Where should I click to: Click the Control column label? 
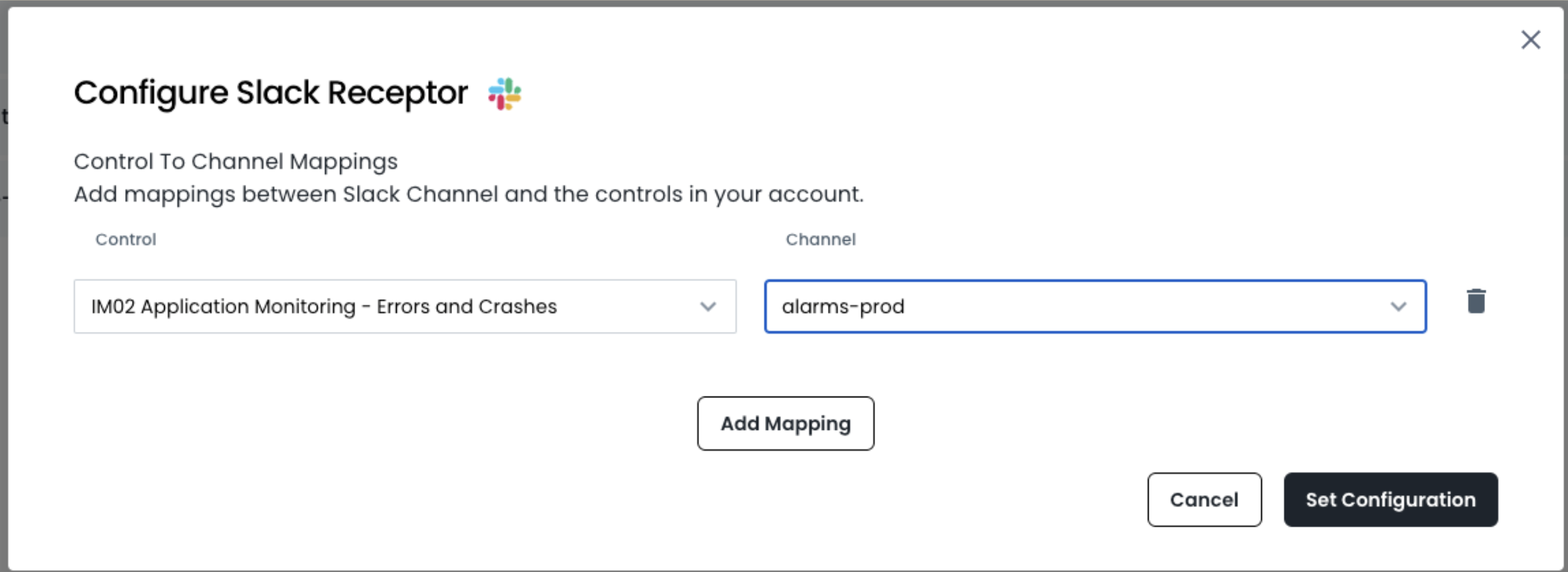(126, 239)
